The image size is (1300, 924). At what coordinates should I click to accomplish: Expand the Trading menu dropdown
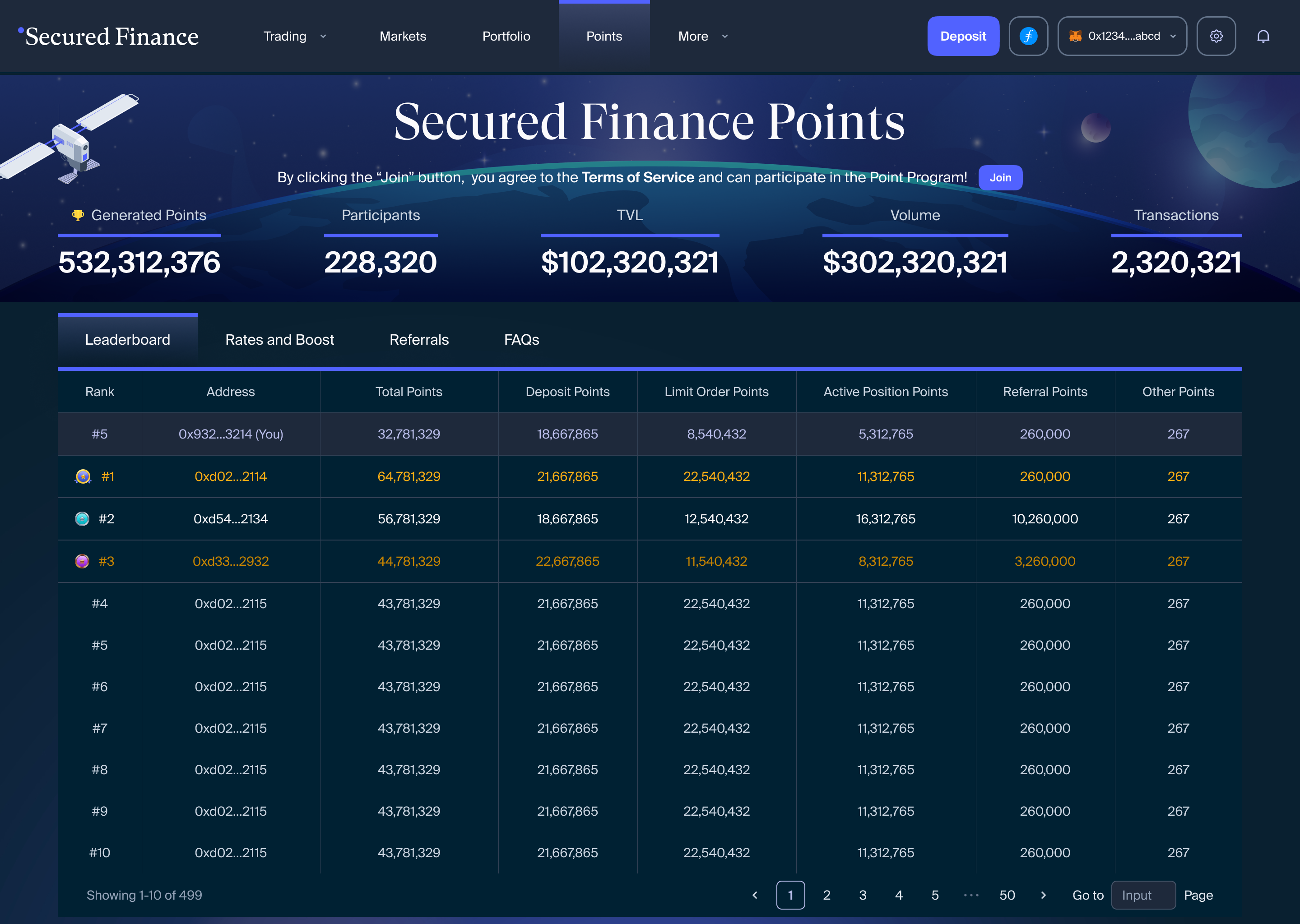pos(295,37)
